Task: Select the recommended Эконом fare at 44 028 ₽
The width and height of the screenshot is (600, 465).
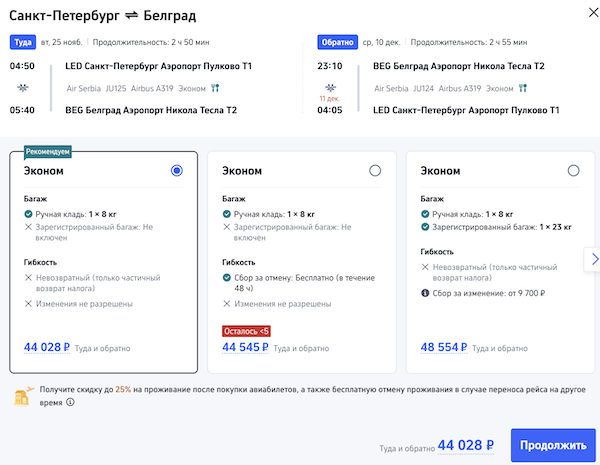Action: pos(177,171)
